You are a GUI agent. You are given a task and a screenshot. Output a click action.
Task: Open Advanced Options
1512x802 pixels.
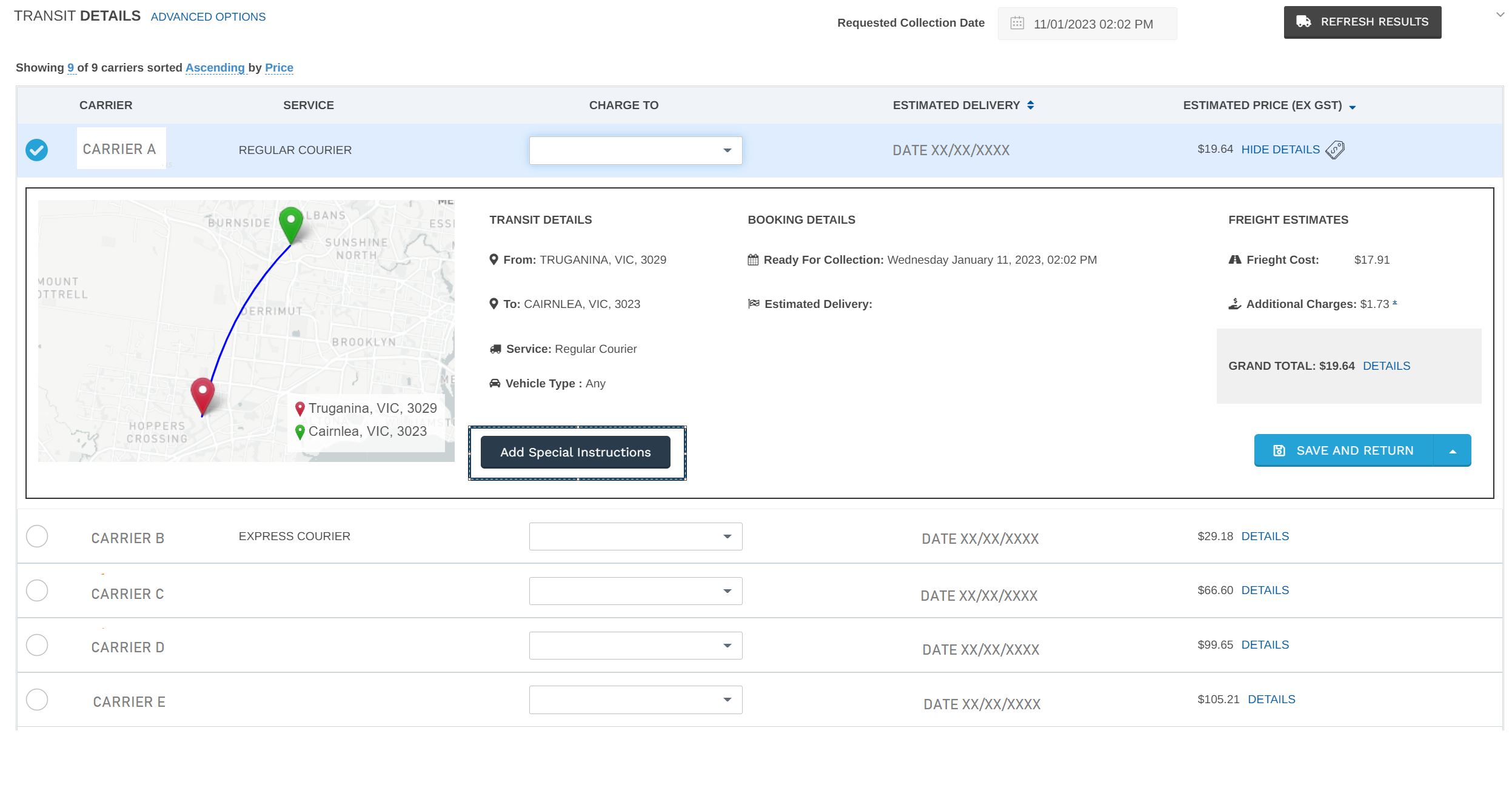[x=208, y=17]
